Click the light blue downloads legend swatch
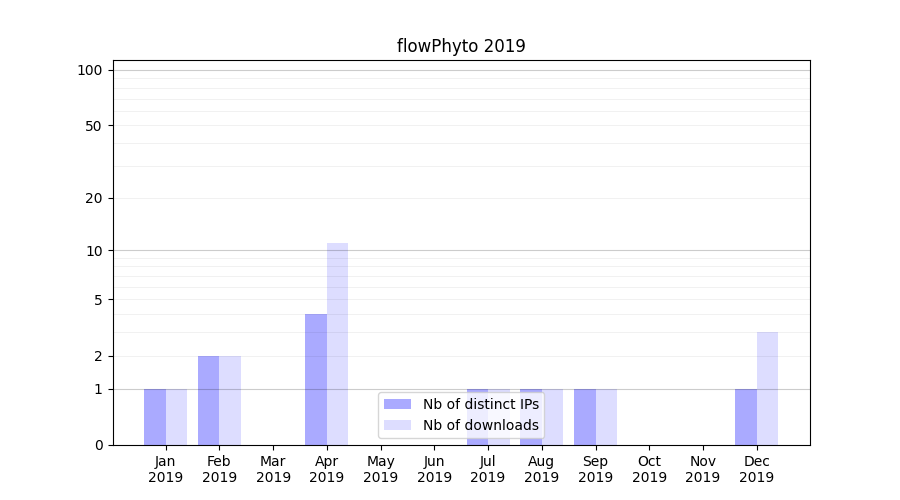This screenshot has height=500, width=900. click(397, 425)
